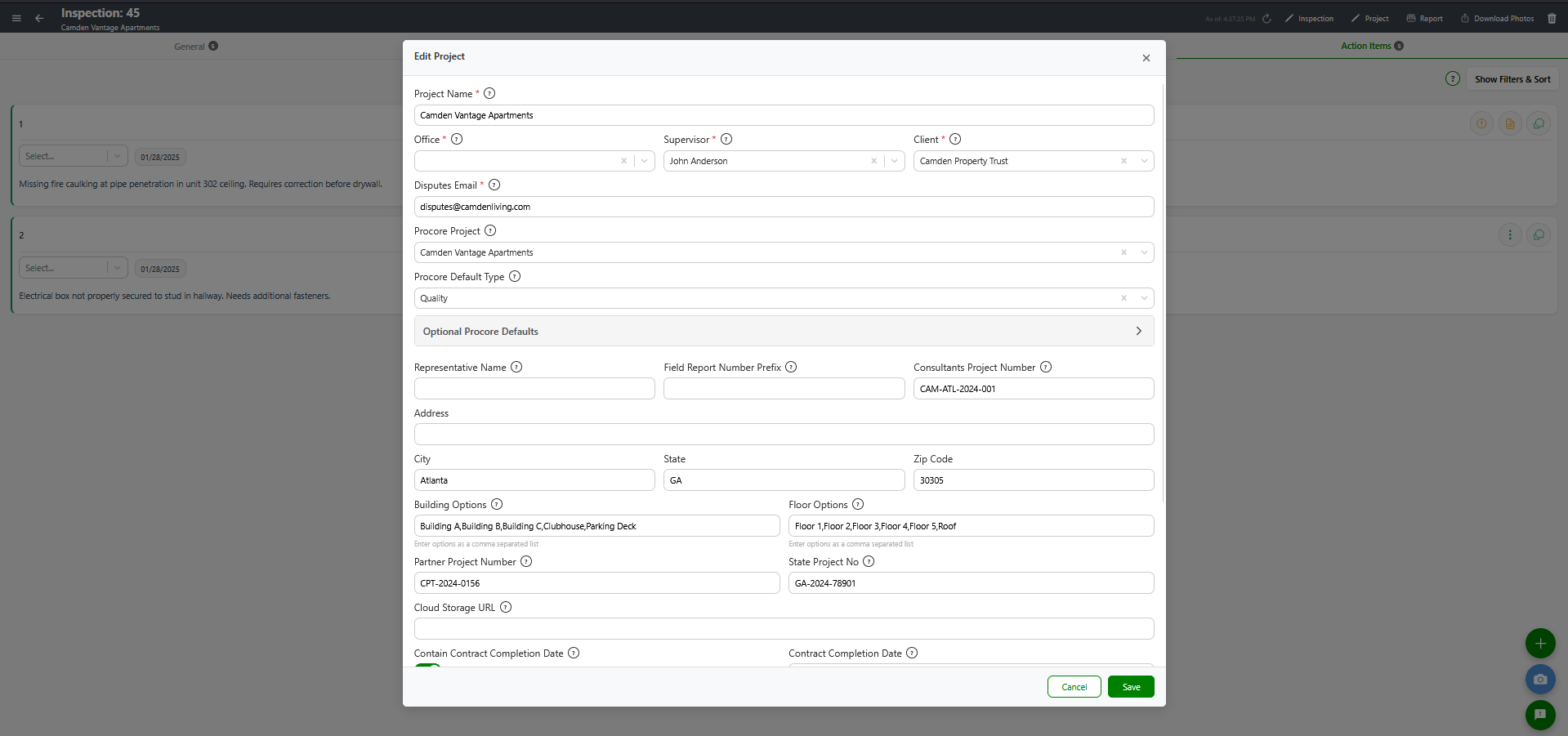Click Office field help icon
This screenshot has height=736, width=1568.
(x=457, y=140)
